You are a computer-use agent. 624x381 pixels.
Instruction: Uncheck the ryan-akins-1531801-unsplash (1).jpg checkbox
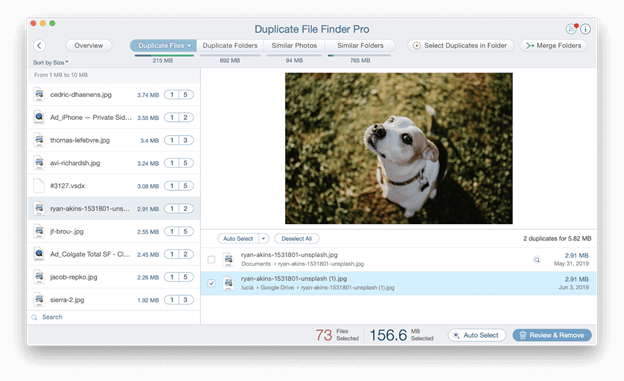tap(211, 283)
